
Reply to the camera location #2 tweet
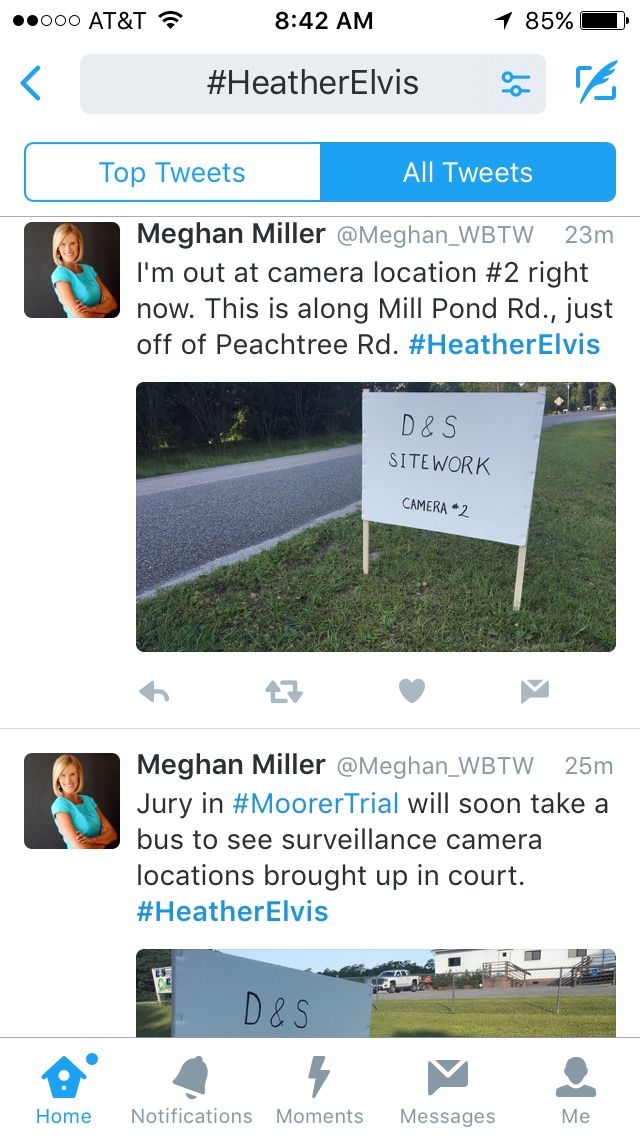coord(154,693)
